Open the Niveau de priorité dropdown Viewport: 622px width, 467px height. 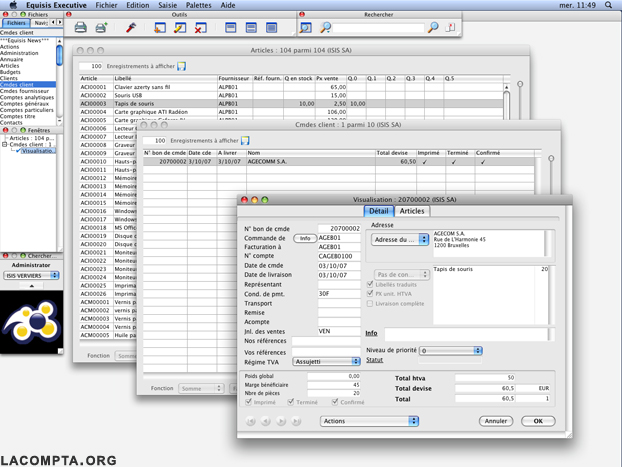451,351
